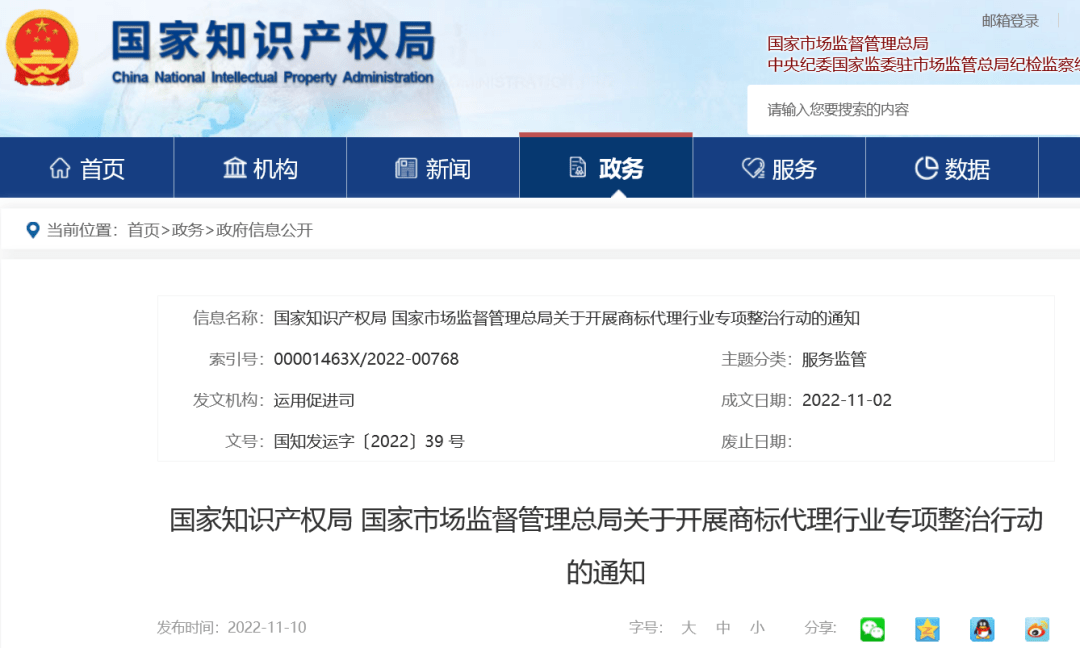Select the 政务 navigation tab
1080x648 pixels.
pos(606,167)
